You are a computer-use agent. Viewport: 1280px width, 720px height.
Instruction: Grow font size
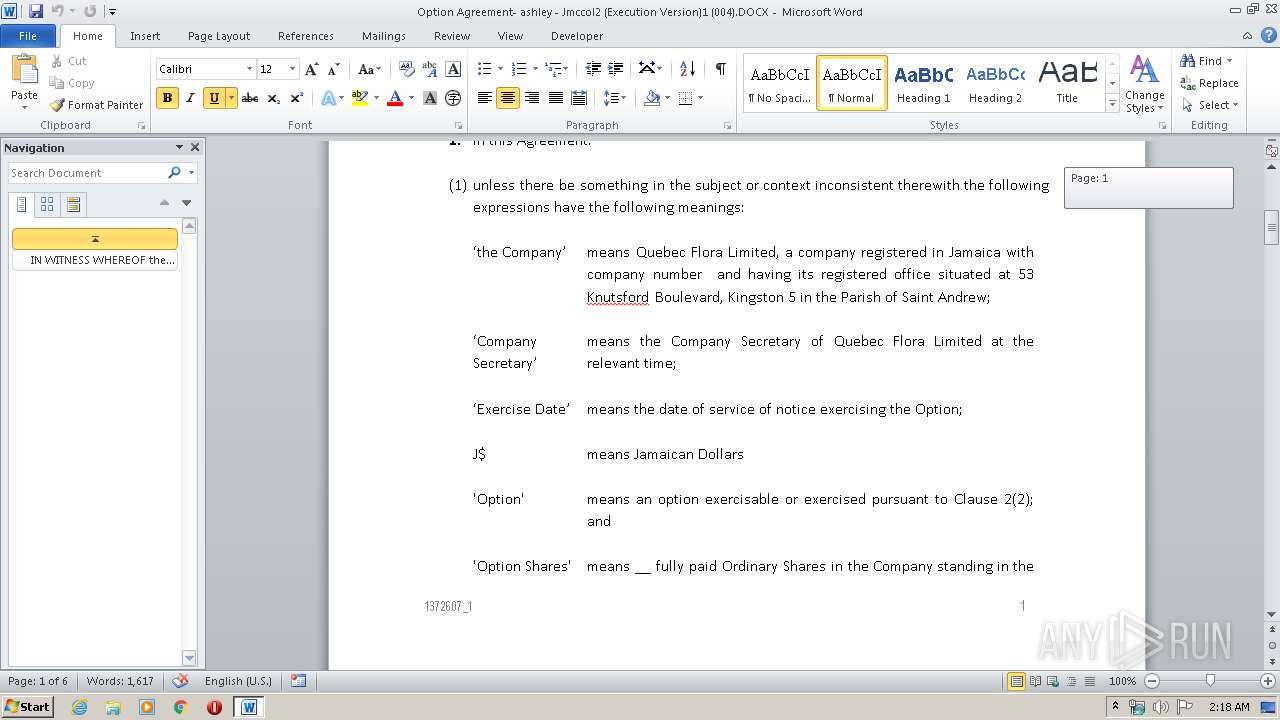click(312, 69)
